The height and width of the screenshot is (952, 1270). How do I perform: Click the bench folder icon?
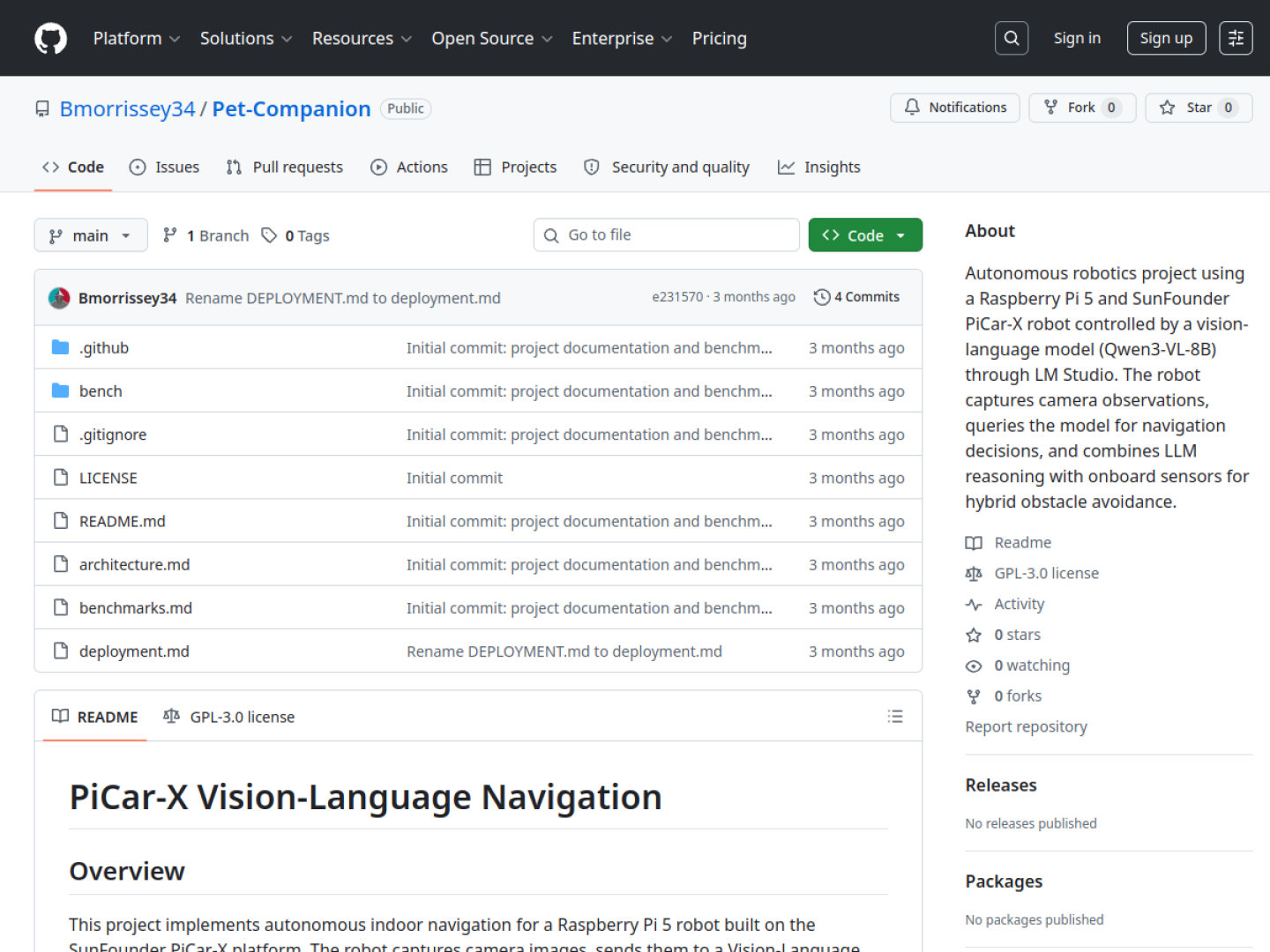[x=60, y=390]
